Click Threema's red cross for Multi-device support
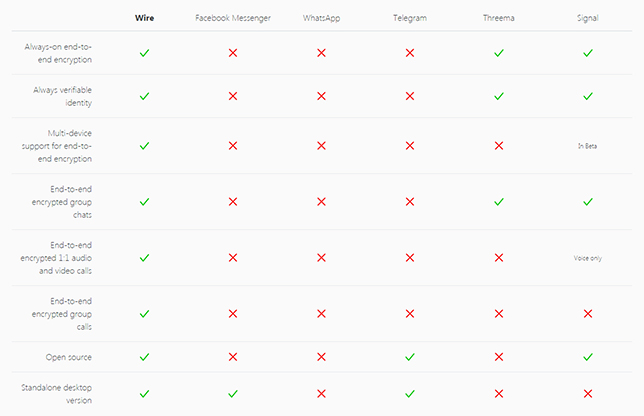 point(499,146)
